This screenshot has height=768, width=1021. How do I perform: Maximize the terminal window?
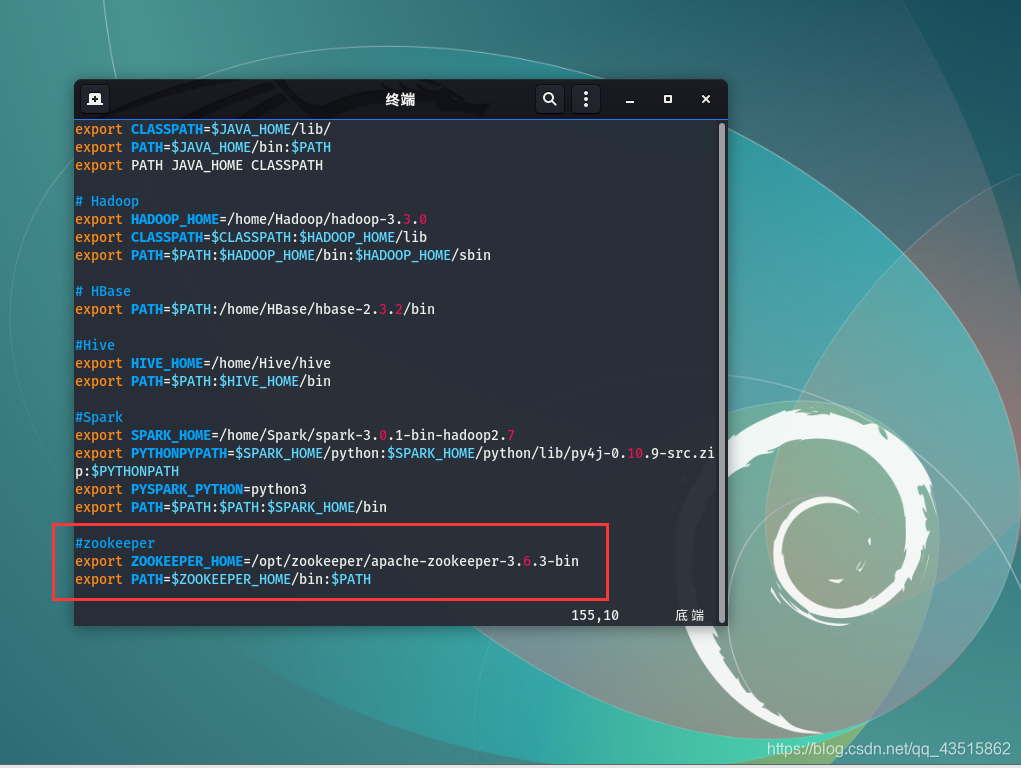[x=667, y=99]
